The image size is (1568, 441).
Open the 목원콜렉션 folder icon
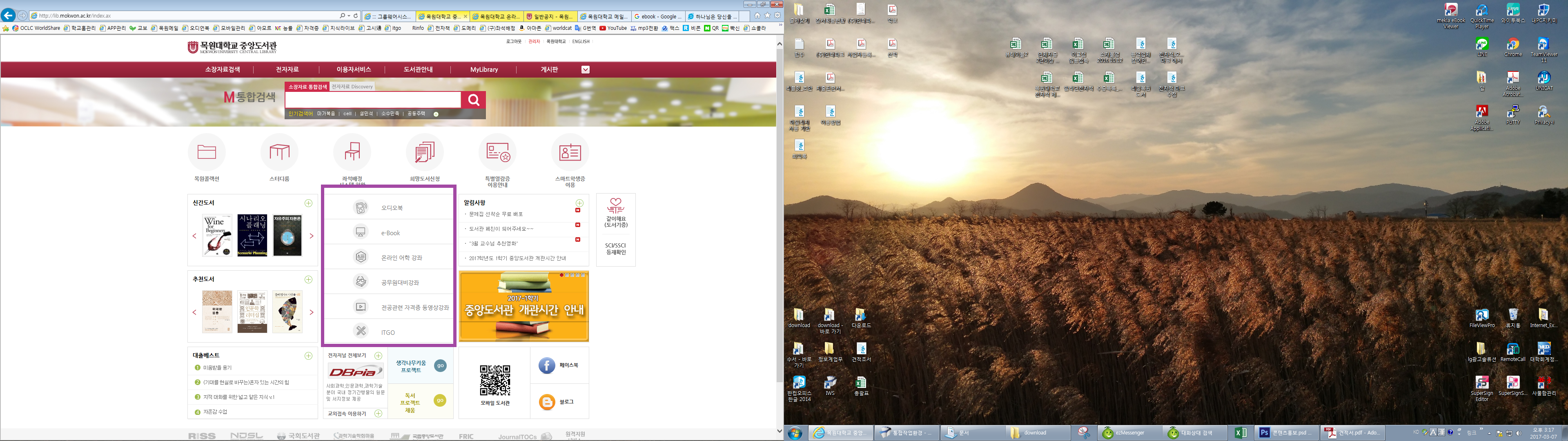[x=206, y=152]
